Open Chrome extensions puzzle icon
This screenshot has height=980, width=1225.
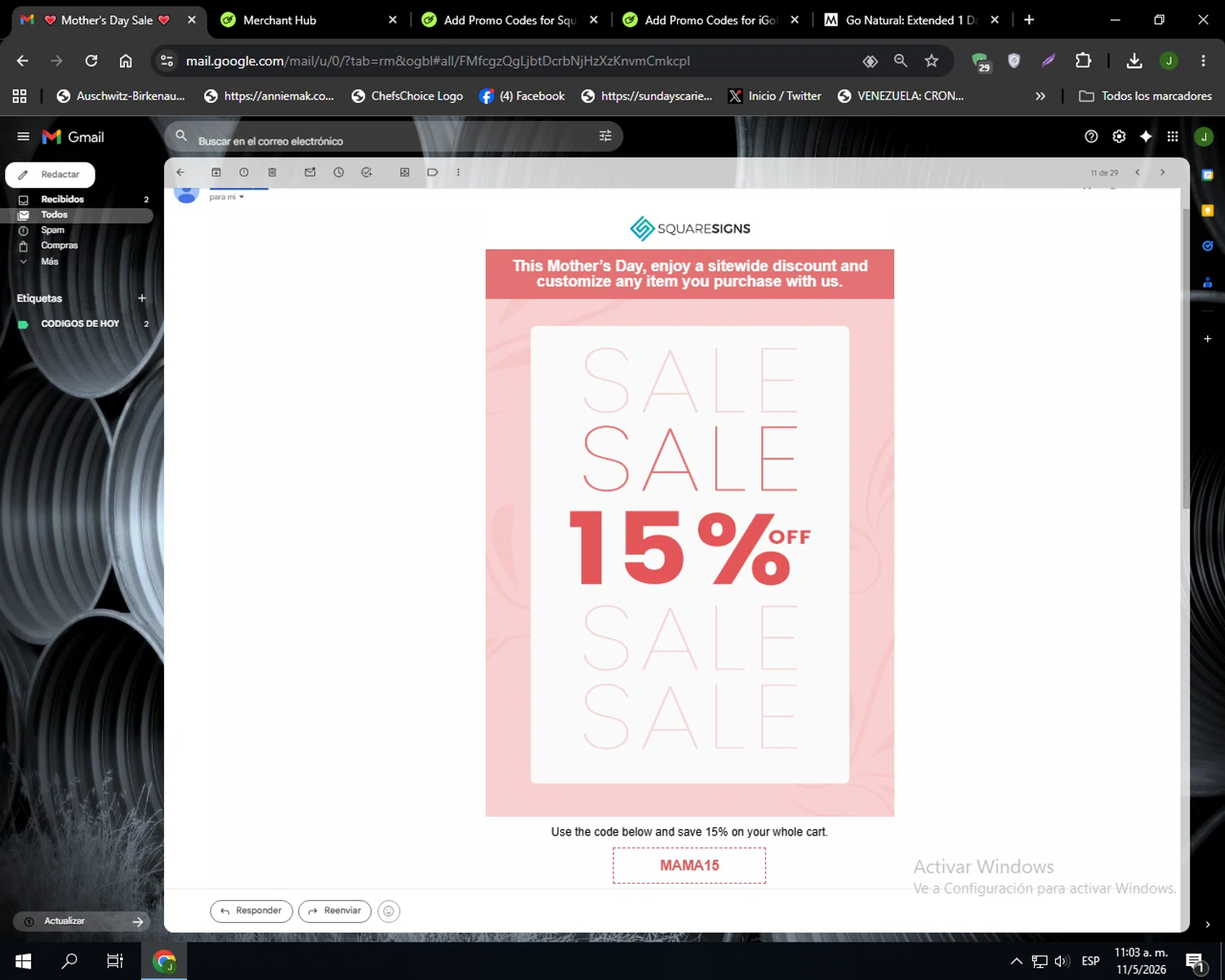tap(1083, 60)
